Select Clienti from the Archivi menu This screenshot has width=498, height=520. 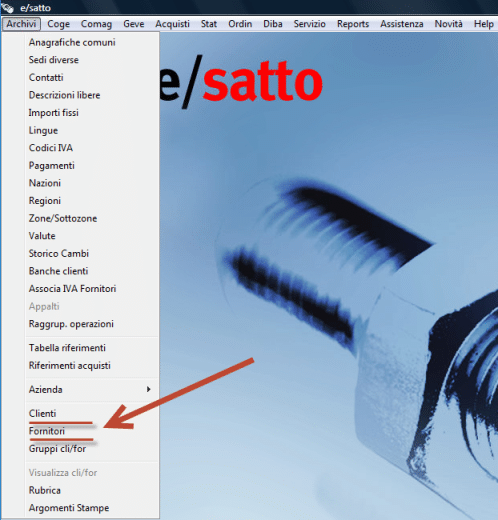[42, 413]
